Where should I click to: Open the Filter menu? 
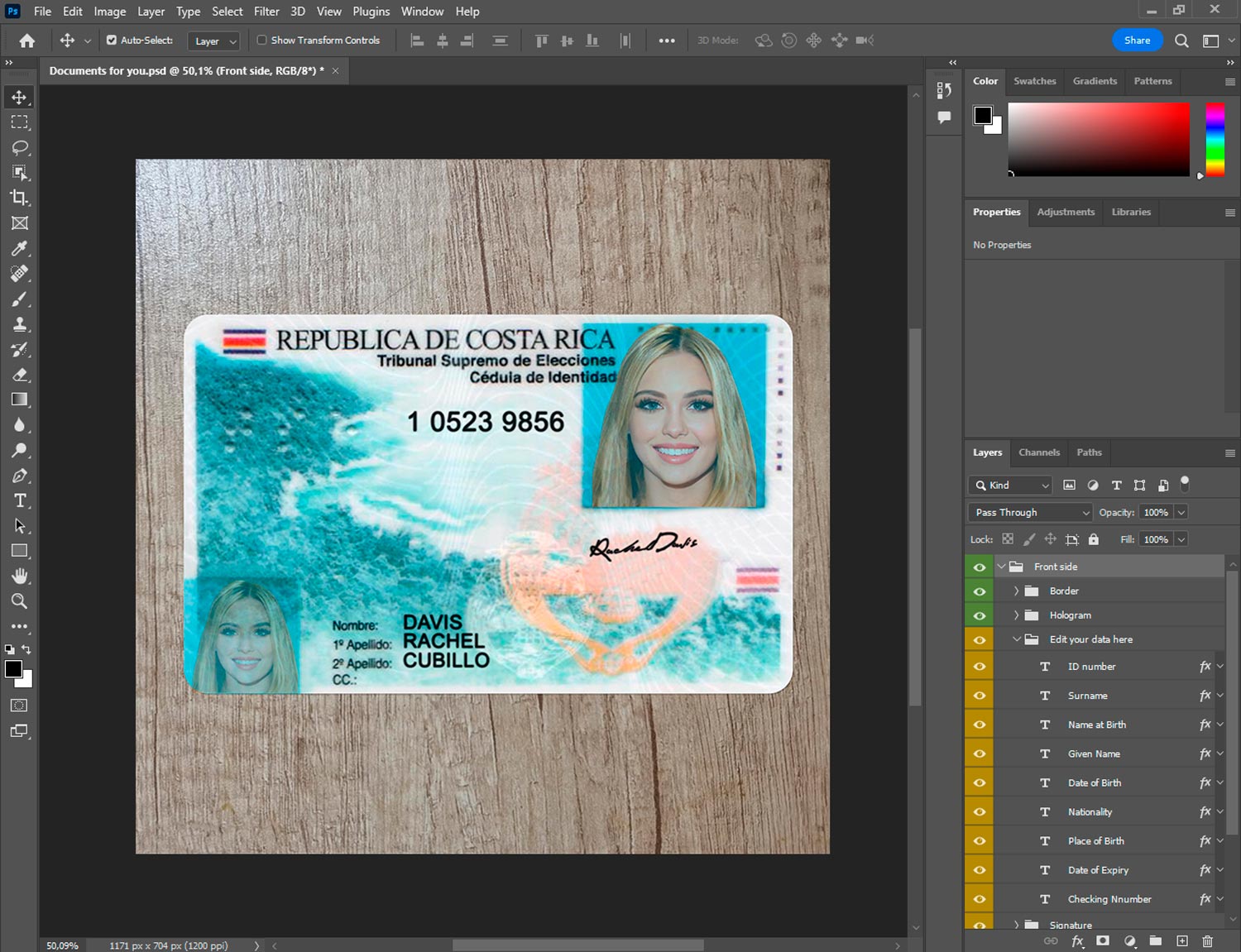pyautogui.click(x=266, y=12)
